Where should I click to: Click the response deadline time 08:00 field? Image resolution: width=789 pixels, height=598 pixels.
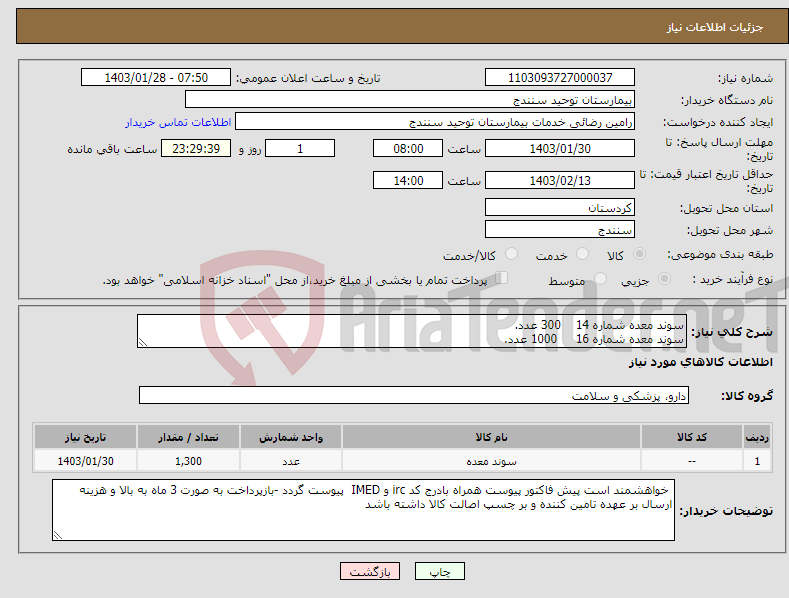(x=408, y=148)
